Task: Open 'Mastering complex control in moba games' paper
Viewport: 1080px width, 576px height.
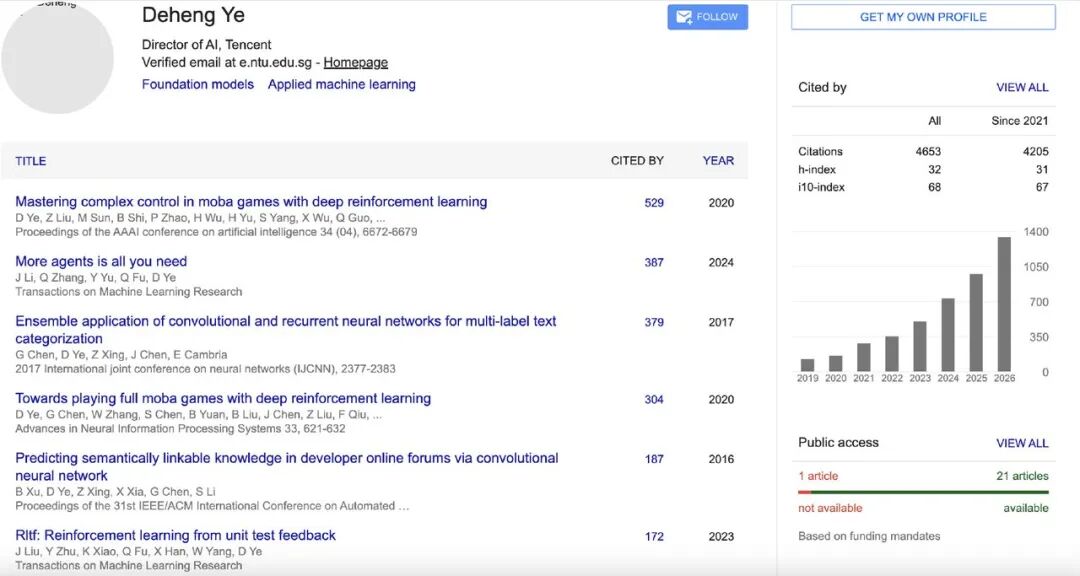Action: pyautogui.click(x=251, y=202)
